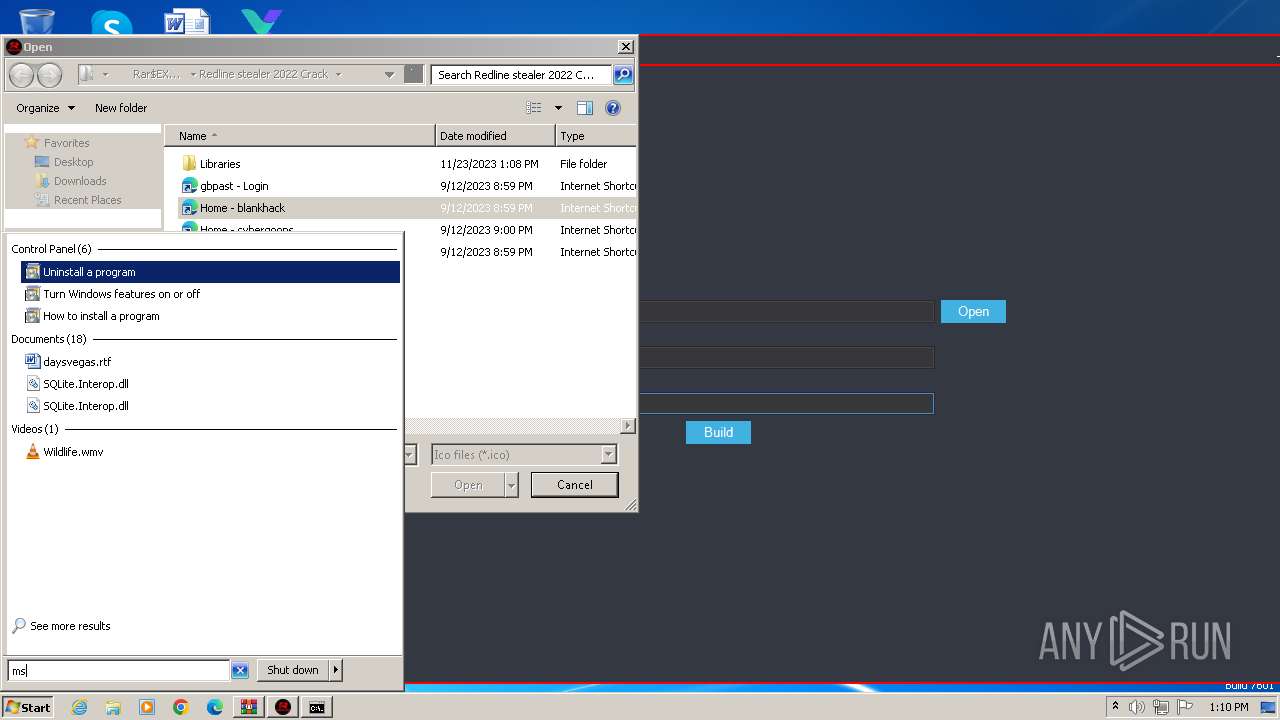Select gbpast - Login shortcut
1280x720 pixels.
click(234, 186)
